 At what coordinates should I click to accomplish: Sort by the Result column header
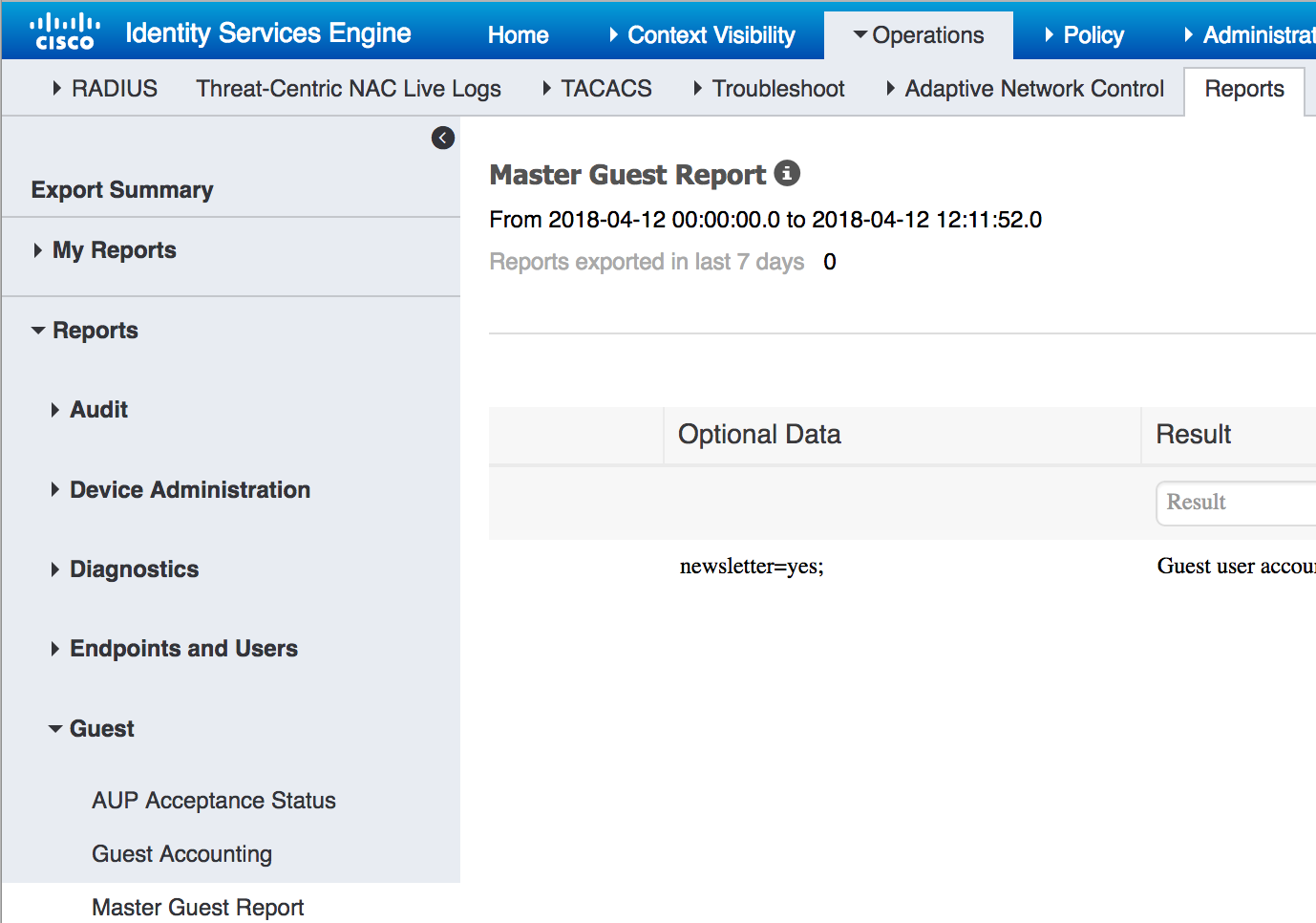click(1194, 435)
